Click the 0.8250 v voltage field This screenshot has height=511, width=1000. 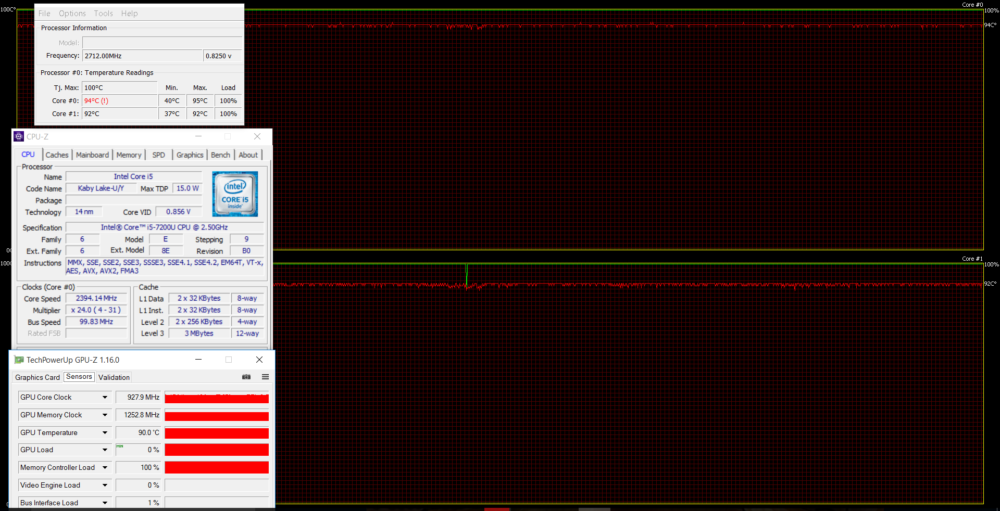(222, 56)
